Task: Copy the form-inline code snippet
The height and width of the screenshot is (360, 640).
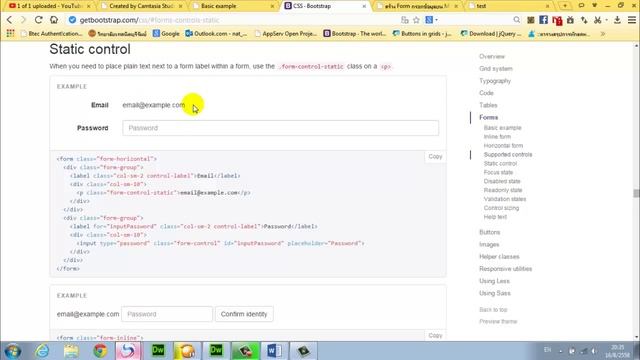Action: (435, 335)
